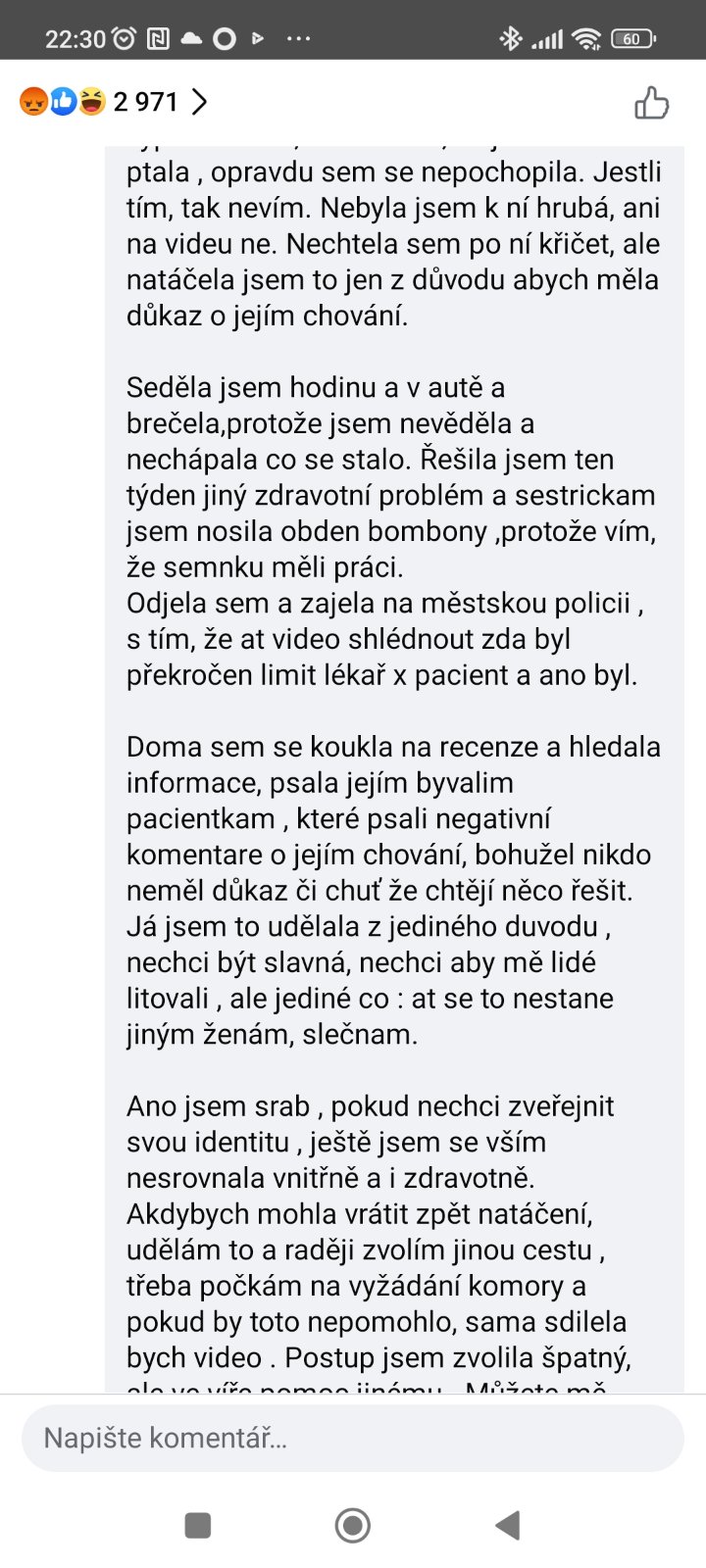Tap the battery level indicator
The image size is (706, 1568).
pyautogui.click(x=632, y=39)
